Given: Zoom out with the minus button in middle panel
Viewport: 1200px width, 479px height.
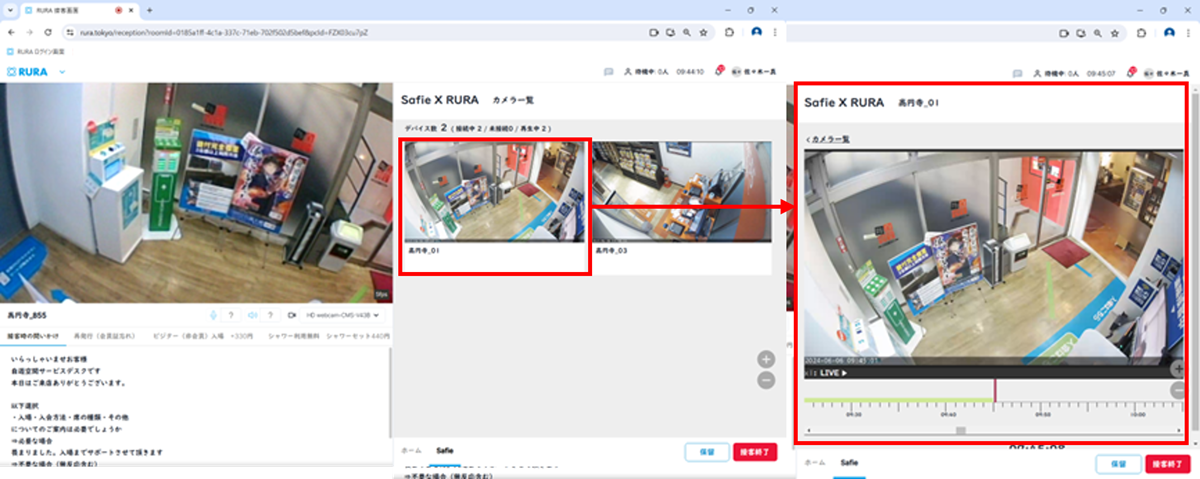Looking at the screenshot, I should point(766,380).
